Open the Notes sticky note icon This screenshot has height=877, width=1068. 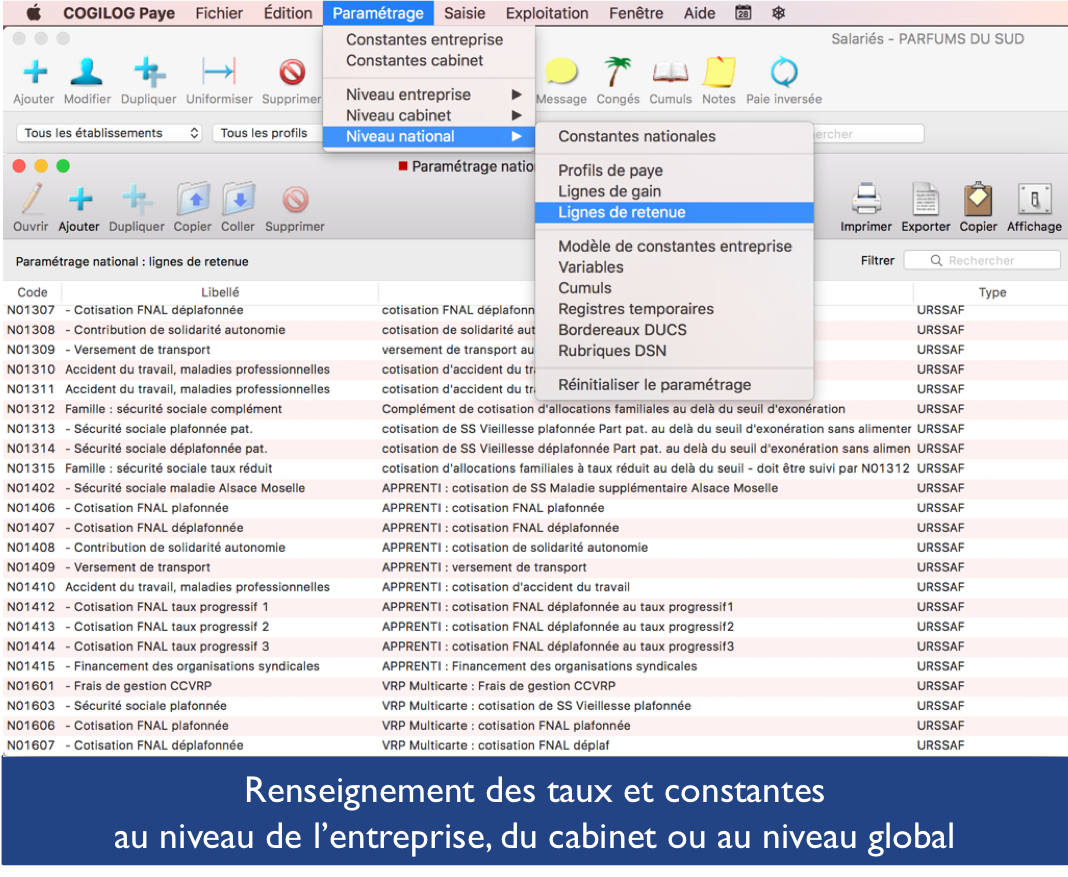coord(719,71)
